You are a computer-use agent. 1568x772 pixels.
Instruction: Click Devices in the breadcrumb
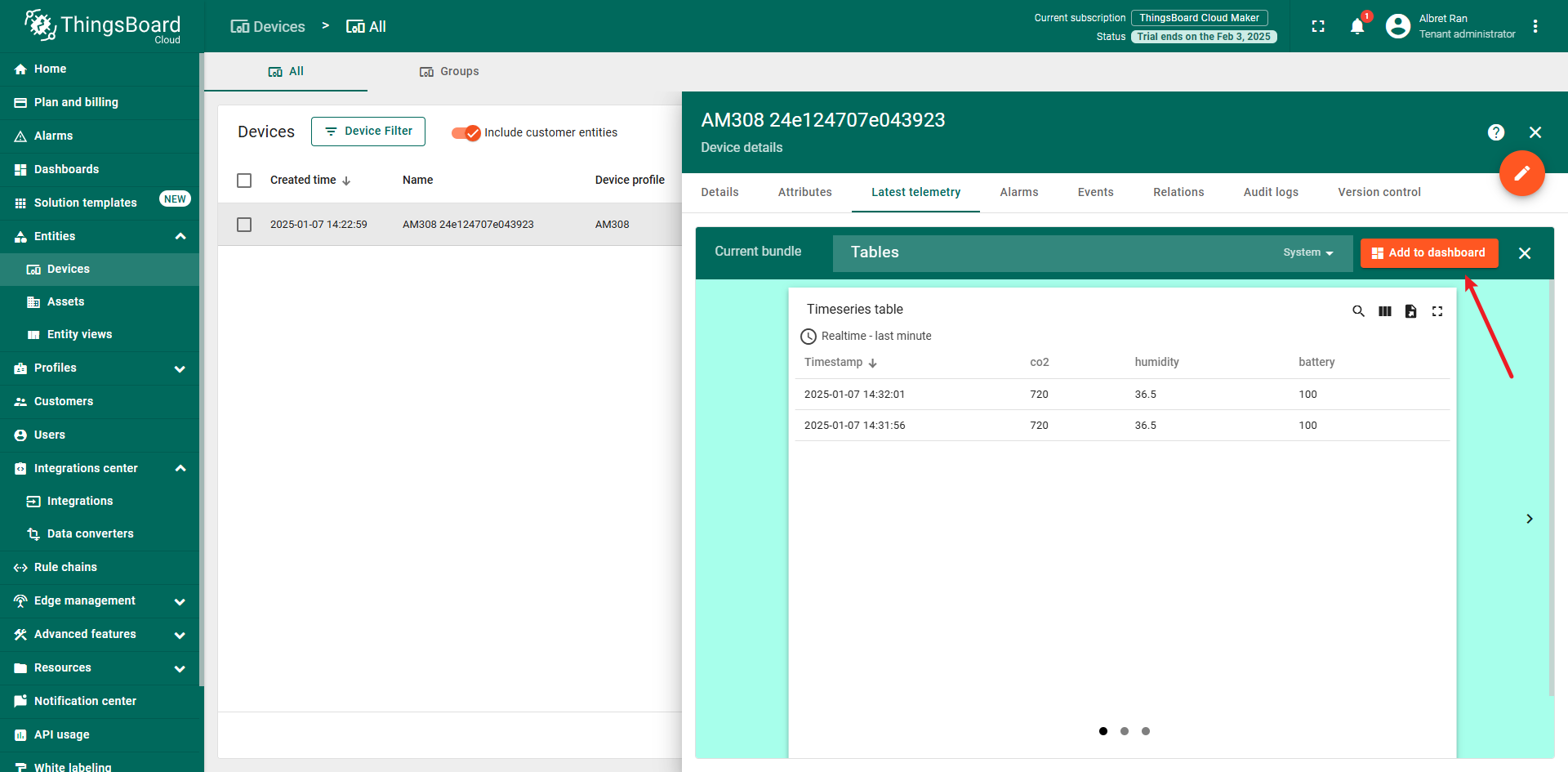[x=268, y=27]
